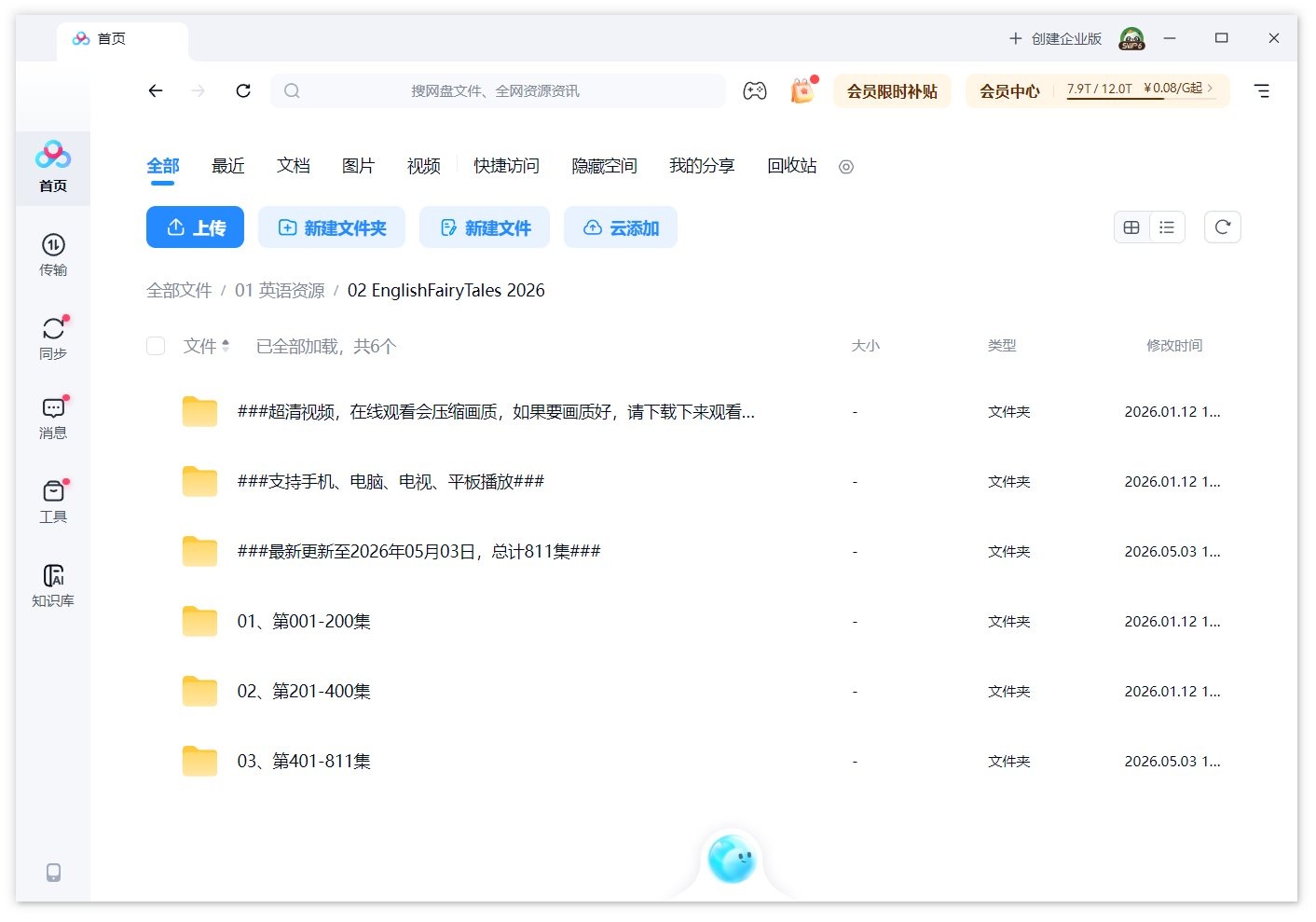
Task: Switch to list view layout
Action: [1167, 227]
